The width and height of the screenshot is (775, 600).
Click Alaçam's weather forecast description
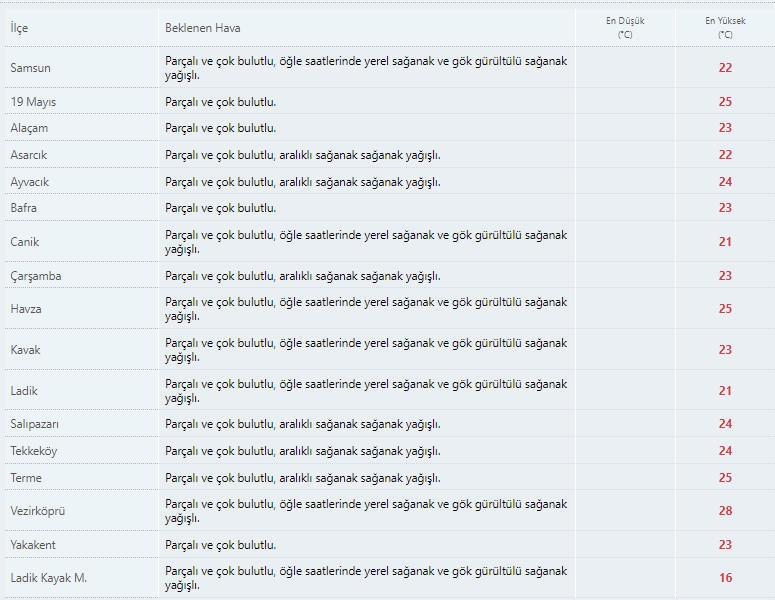[220, 128]
